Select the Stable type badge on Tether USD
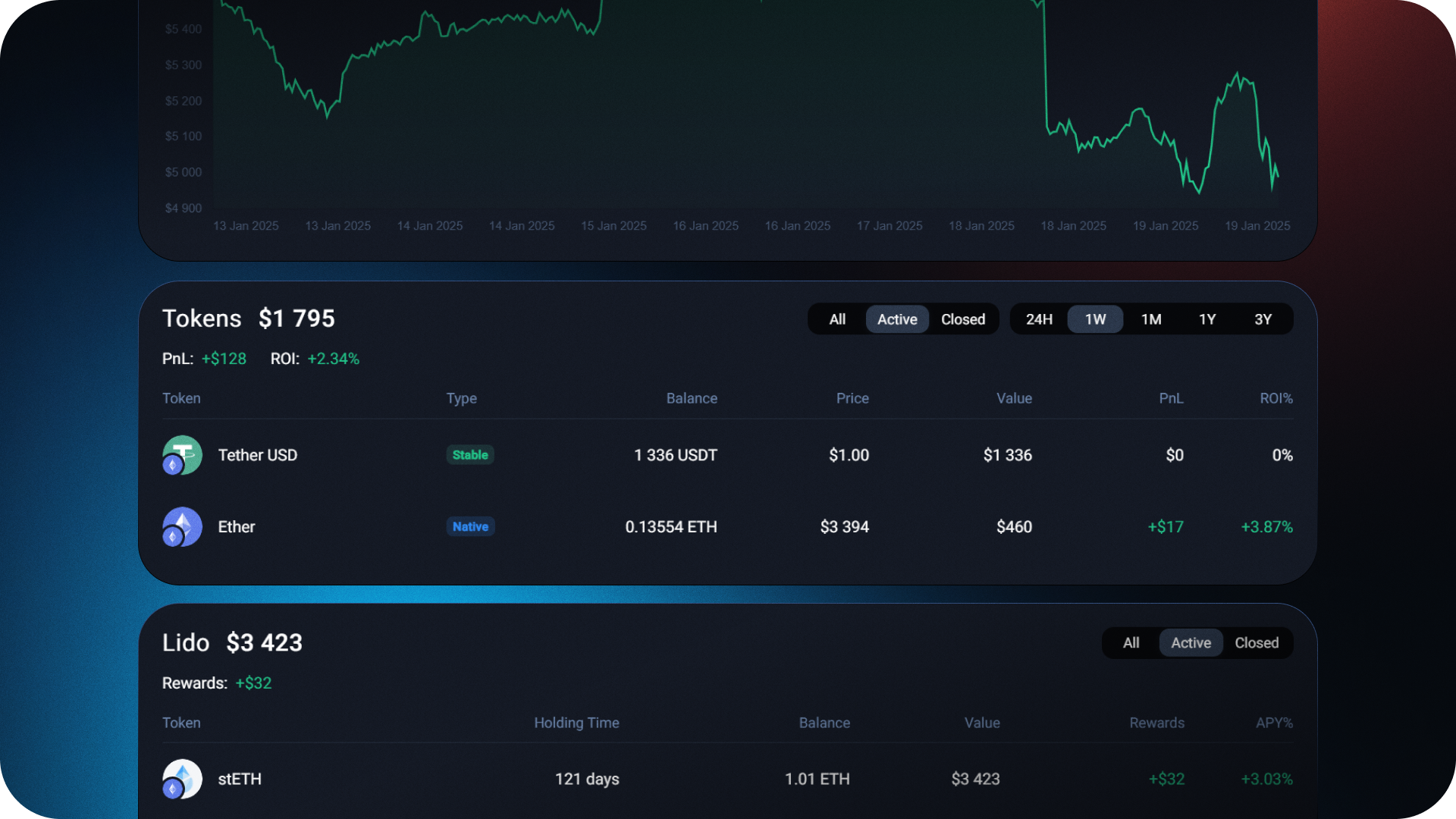 click(x=470, y=455)
